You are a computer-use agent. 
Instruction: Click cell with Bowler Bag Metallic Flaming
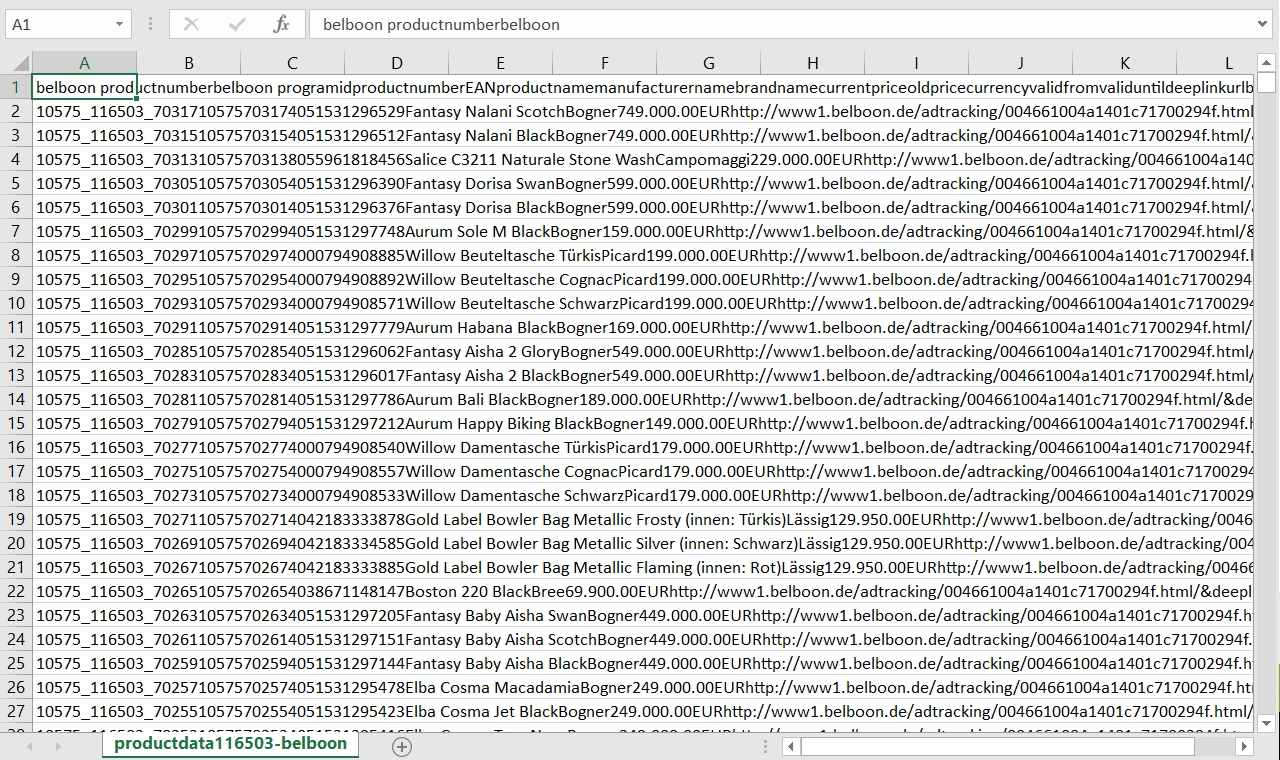click(84, 567)
